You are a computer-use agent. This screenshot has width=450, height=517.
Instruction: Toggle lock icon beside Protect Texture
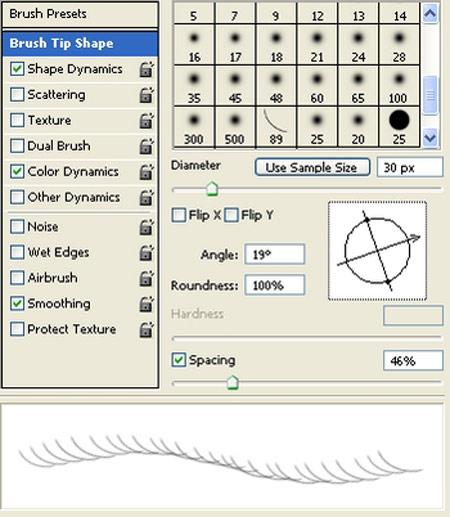pos(146,329)
